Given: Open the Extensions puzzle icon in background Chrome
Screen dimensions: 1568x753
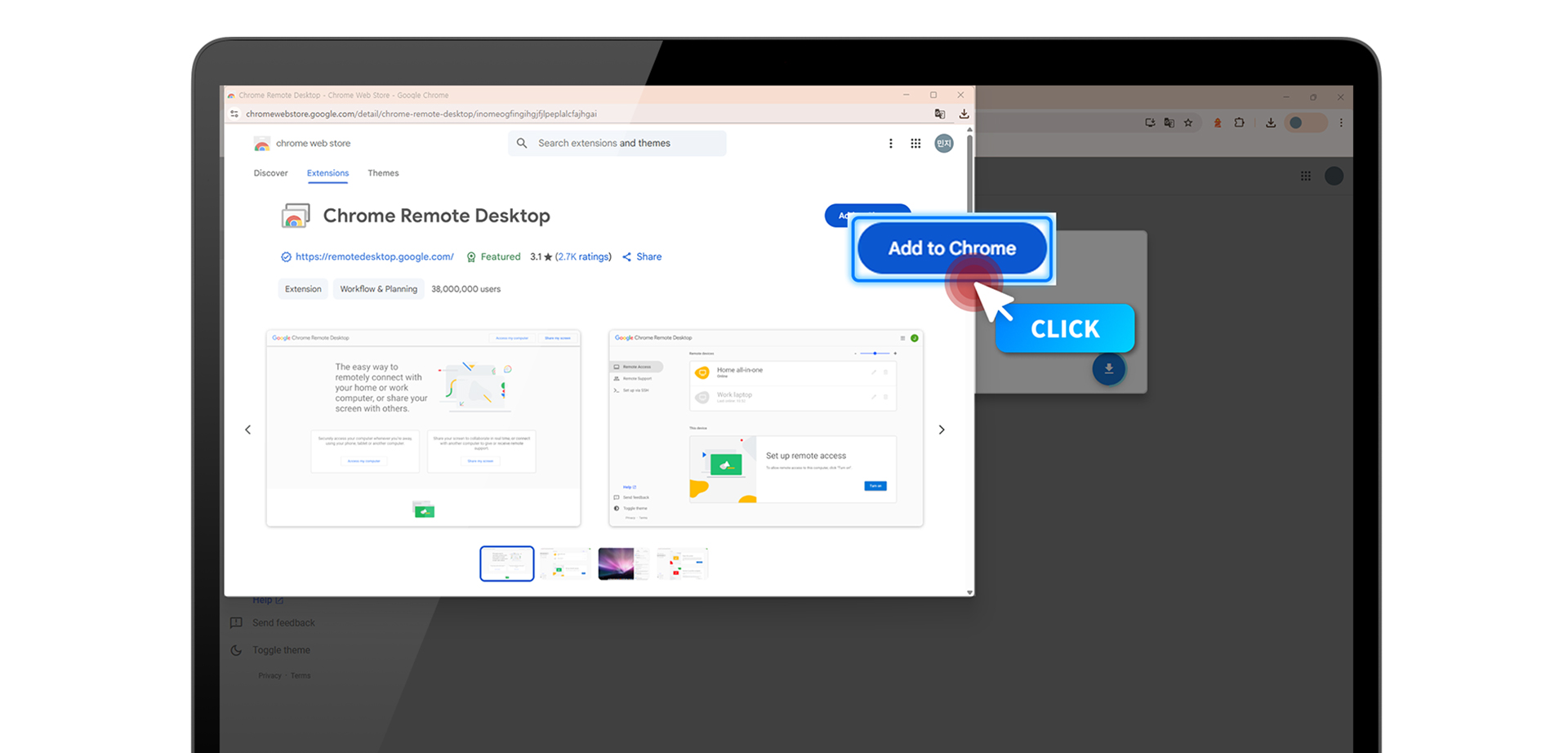Looking at the screenshot, I should 1239,123.
